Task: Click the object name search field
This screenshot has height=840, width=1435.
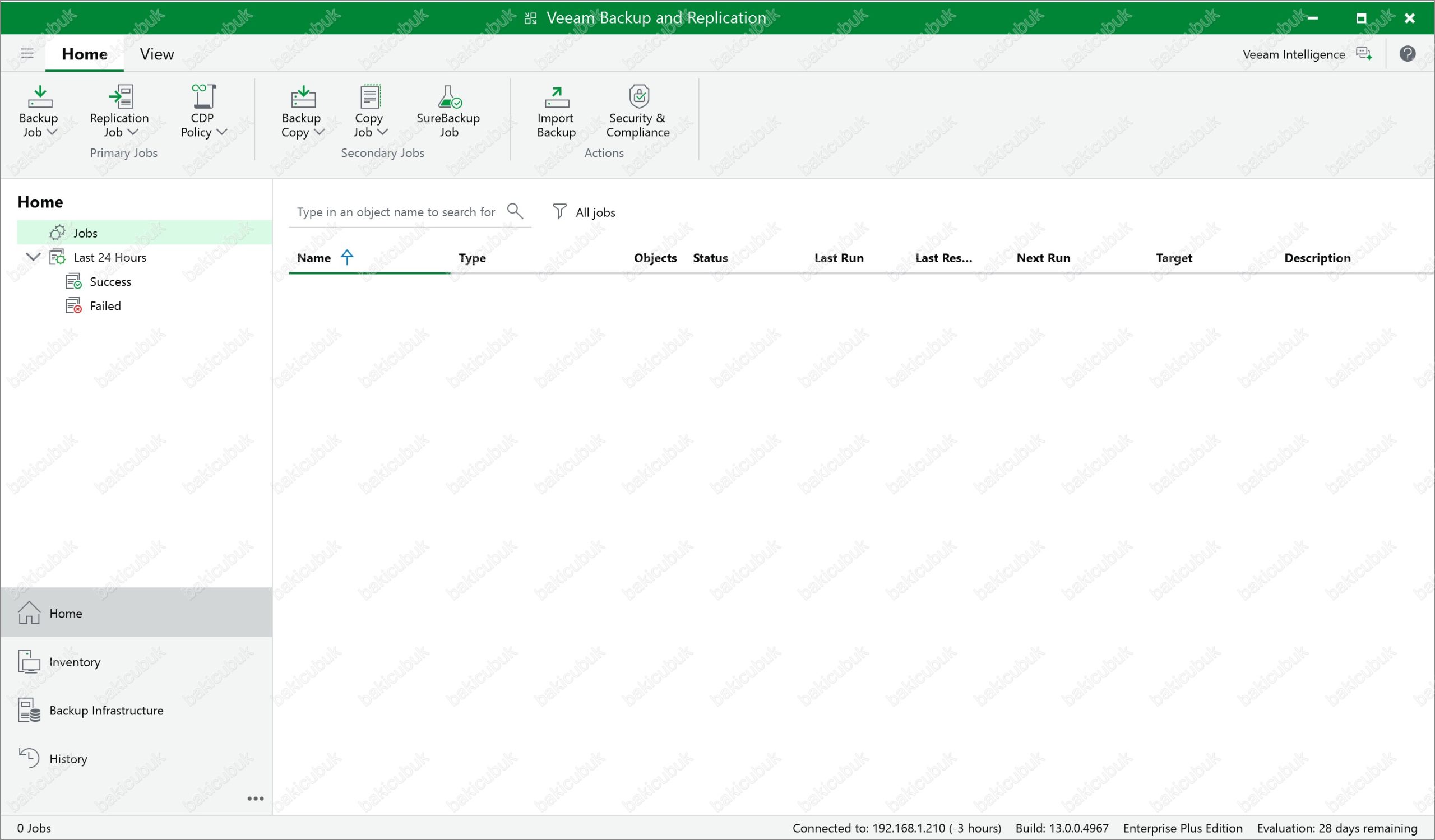Action: click(x=396, y=212)
